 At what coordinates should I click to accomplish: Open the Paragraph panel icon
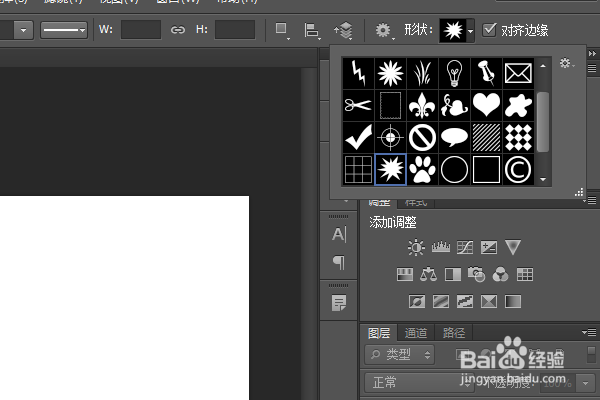(x=339, y=263)
